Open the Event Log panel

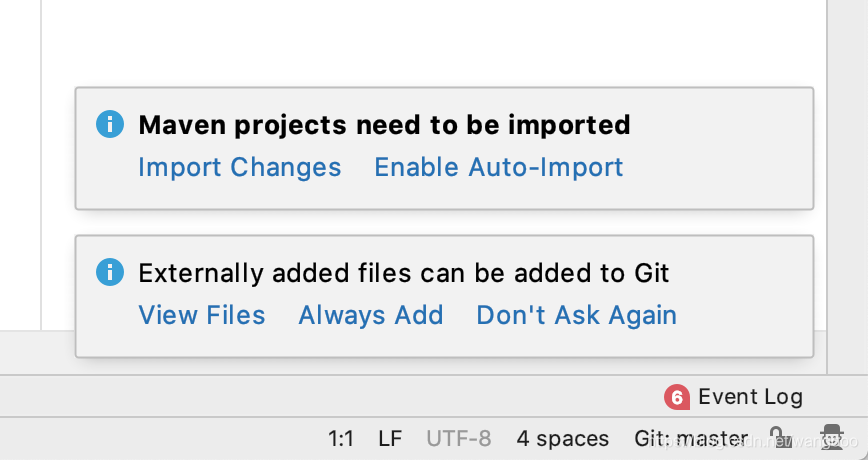pyautogui.click(x=750, y=397)
